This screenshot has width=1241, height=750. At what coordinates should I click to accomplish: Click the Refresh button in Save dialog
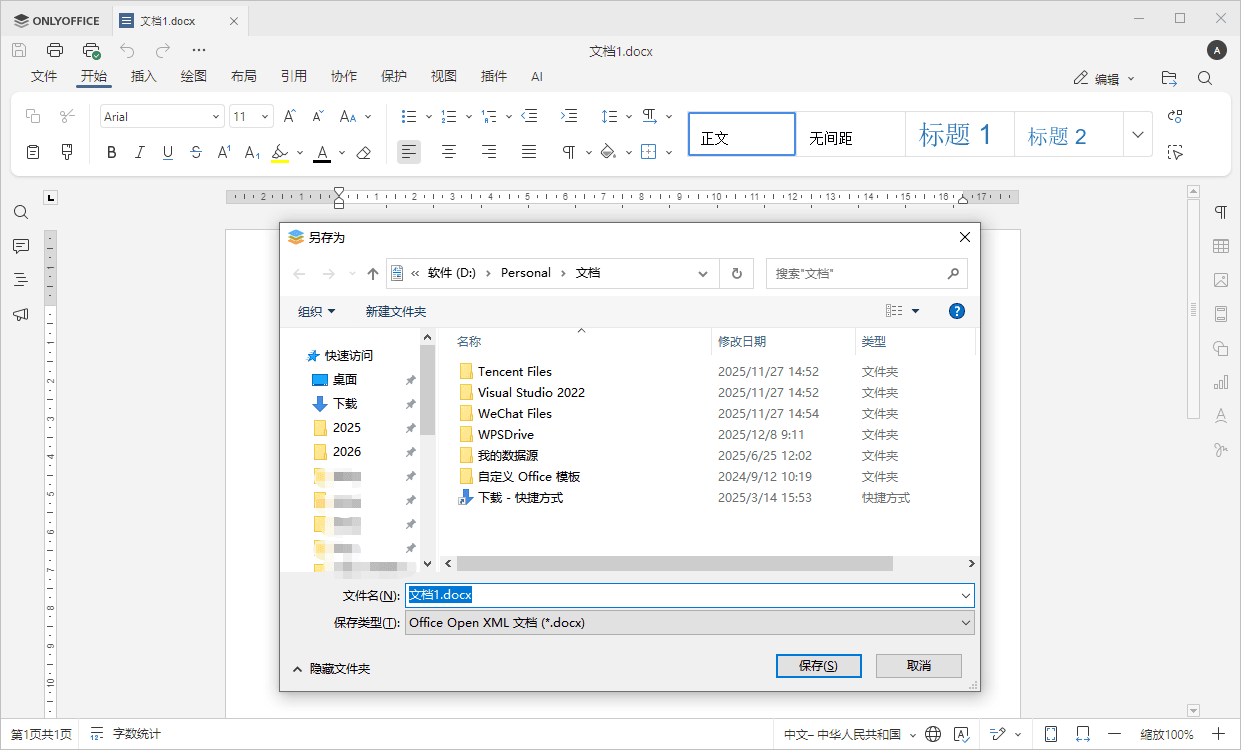coord(737,273)
